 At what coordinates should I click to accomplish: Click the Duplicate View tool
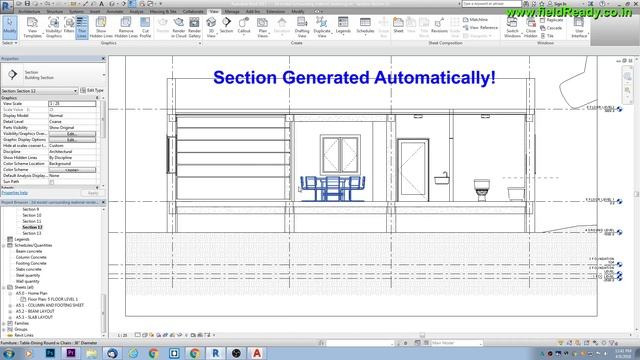tap(322, 27)
